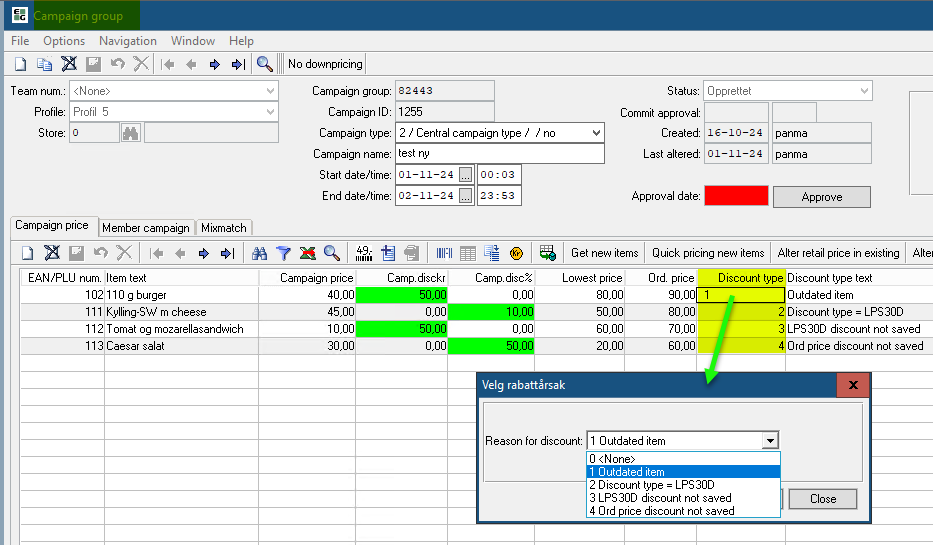Open the Start date calendar picker button
The height and width of the screenshot is (545, 933).
(465, 175)
